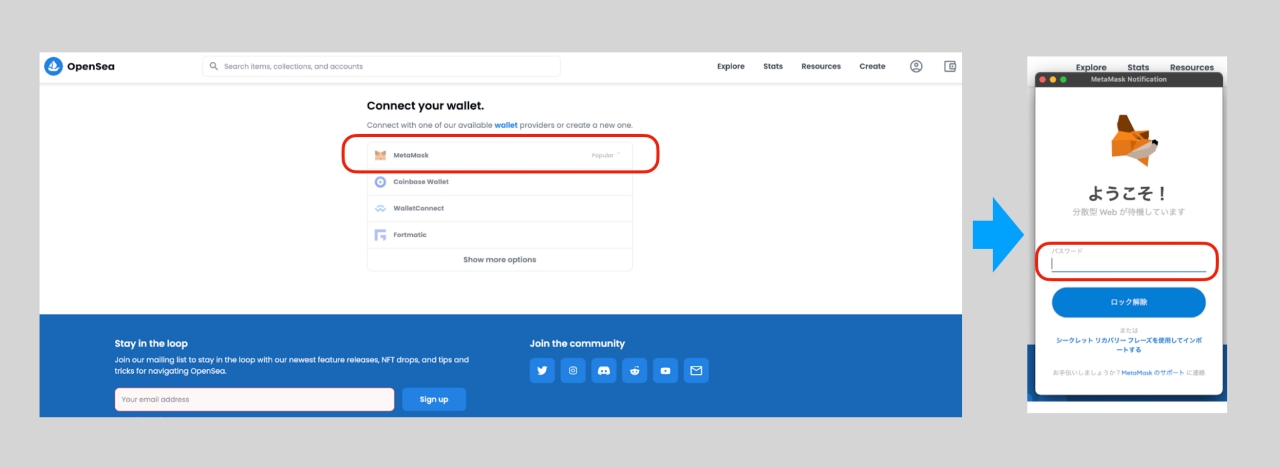The height and width of the screenshot is (467, 1280).
Task: Focus the MetaMask password field
Action: pos(1128,264)
